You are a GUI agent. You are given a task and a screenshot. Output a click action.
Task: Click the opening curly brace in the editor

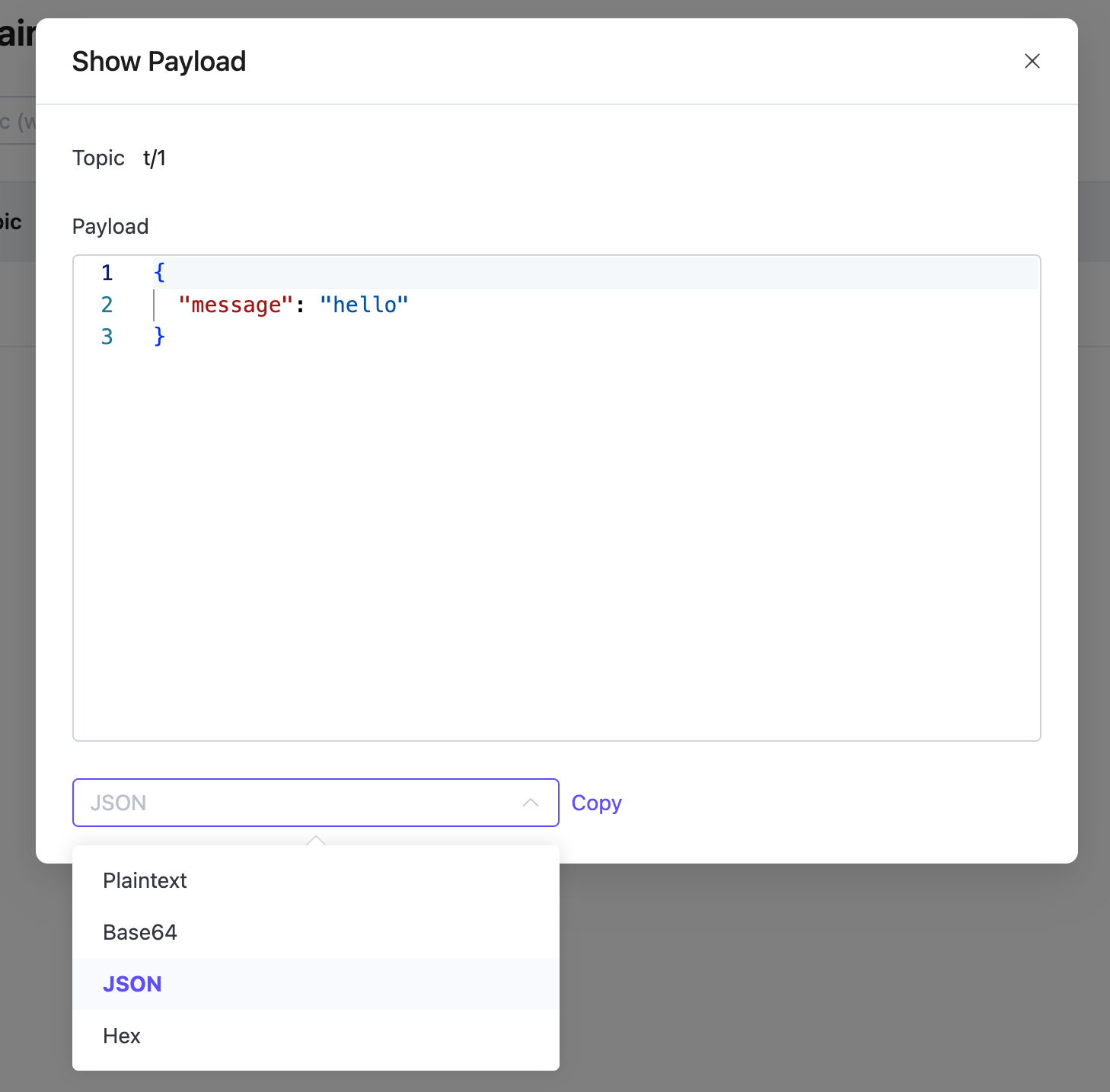pyautogui.click(x=159, y=273)
